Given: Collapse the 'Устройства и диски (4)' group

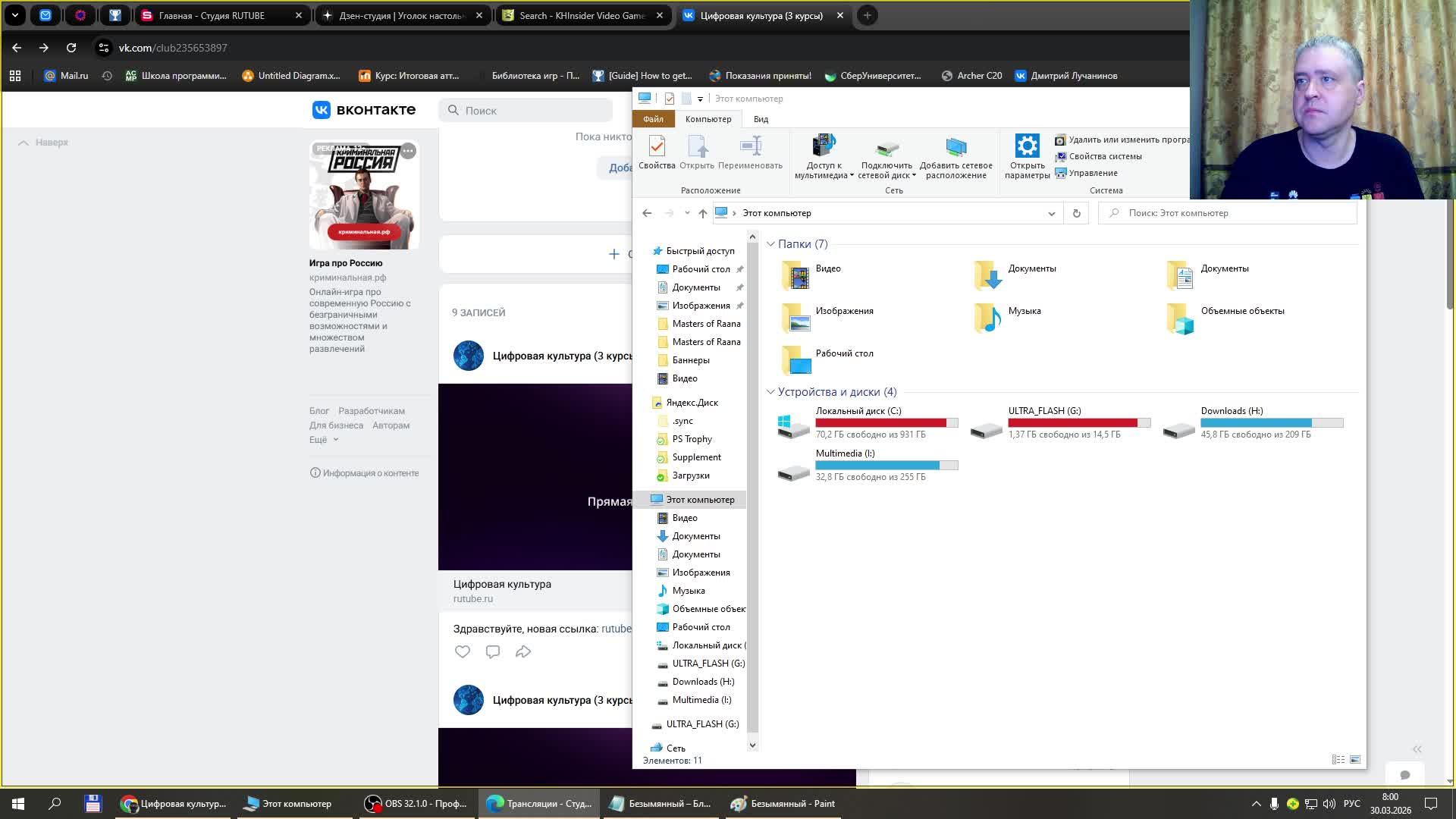Looking at the screenshot, I should coord(770,392).
